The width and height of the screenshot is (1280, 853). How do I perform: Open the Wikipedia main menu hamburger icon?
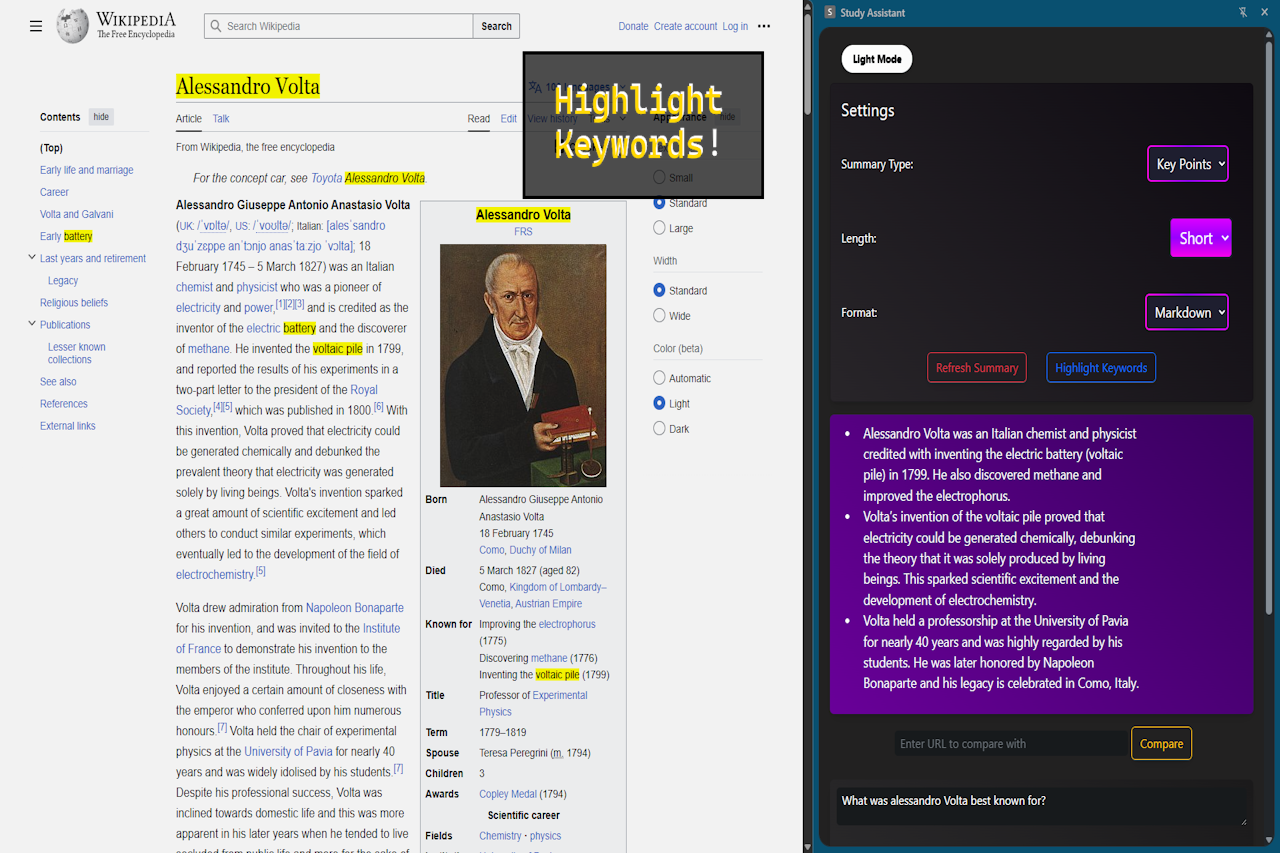pyautogui.click(x=36, y=26)
